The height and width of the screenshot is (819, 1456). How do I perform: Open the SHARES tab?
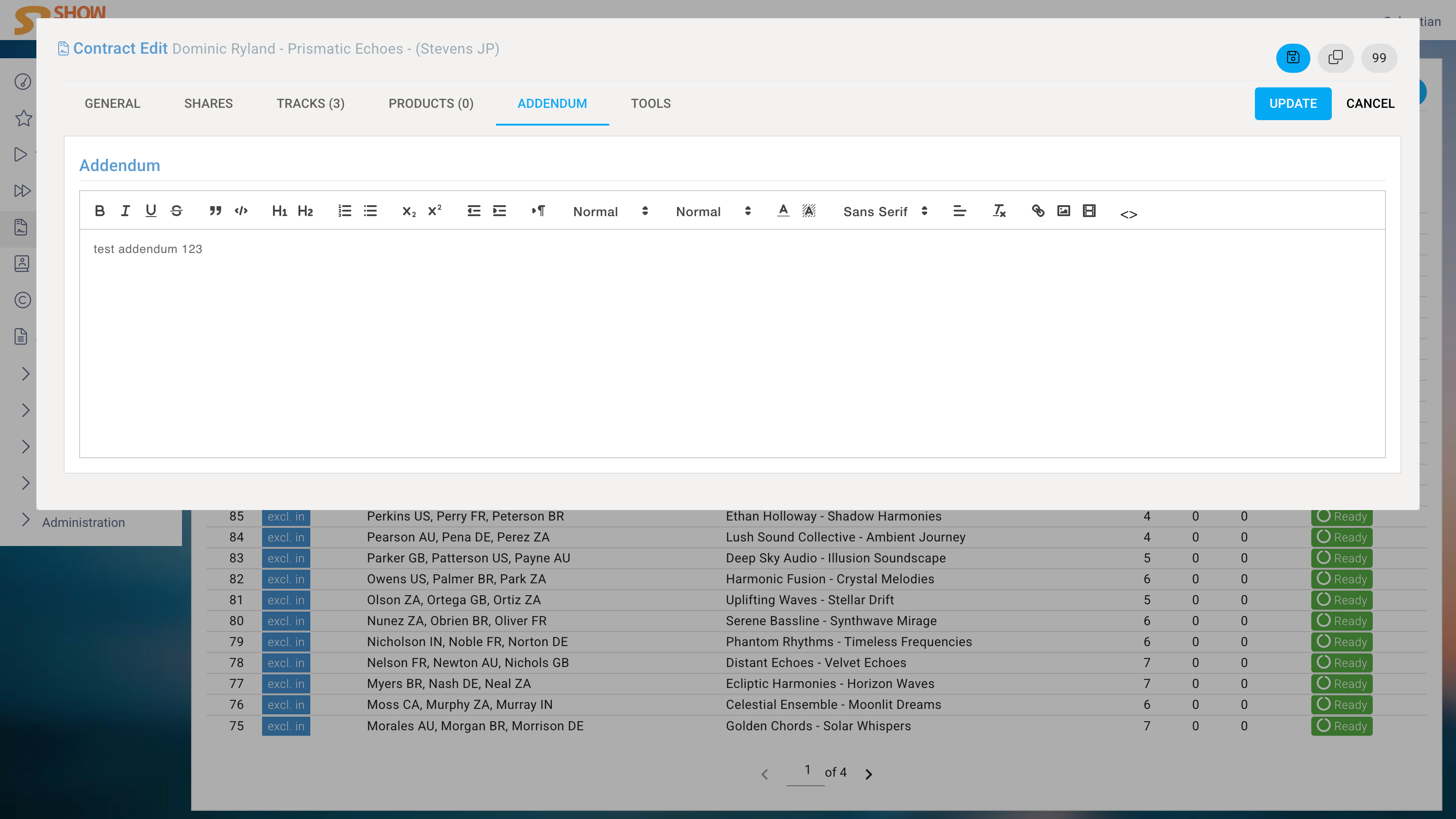point(208,103)
